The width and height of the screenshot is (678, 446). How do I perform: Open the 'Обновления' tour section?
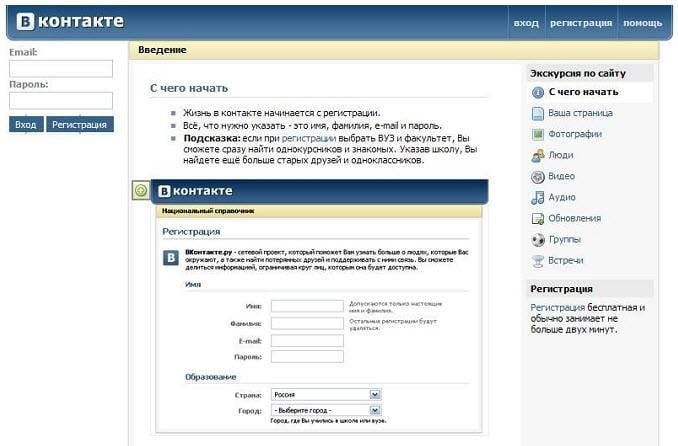[575, 218]
